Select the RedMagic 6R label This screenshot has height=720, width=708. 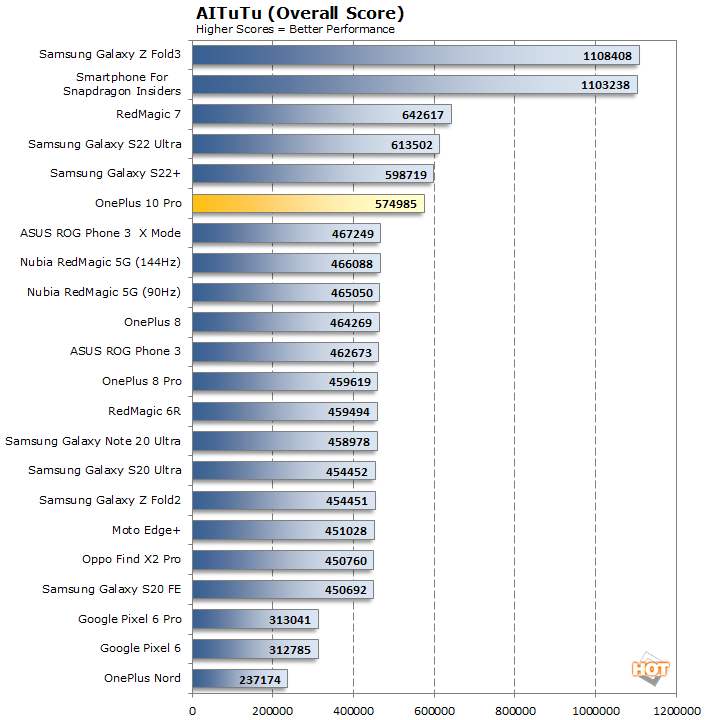click(145, 411)
